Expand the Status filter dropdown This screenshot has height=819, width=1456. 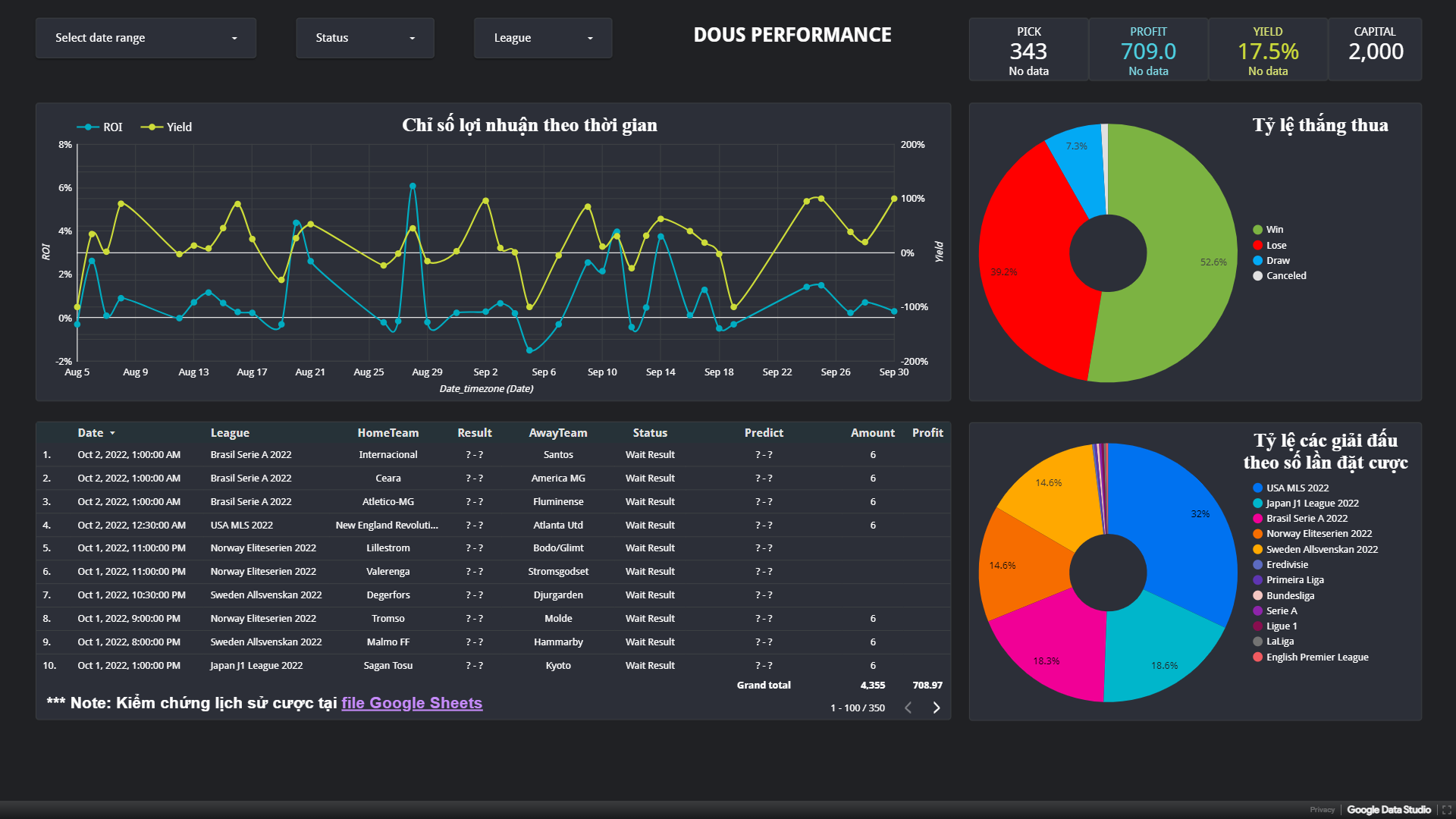point(365,38)
